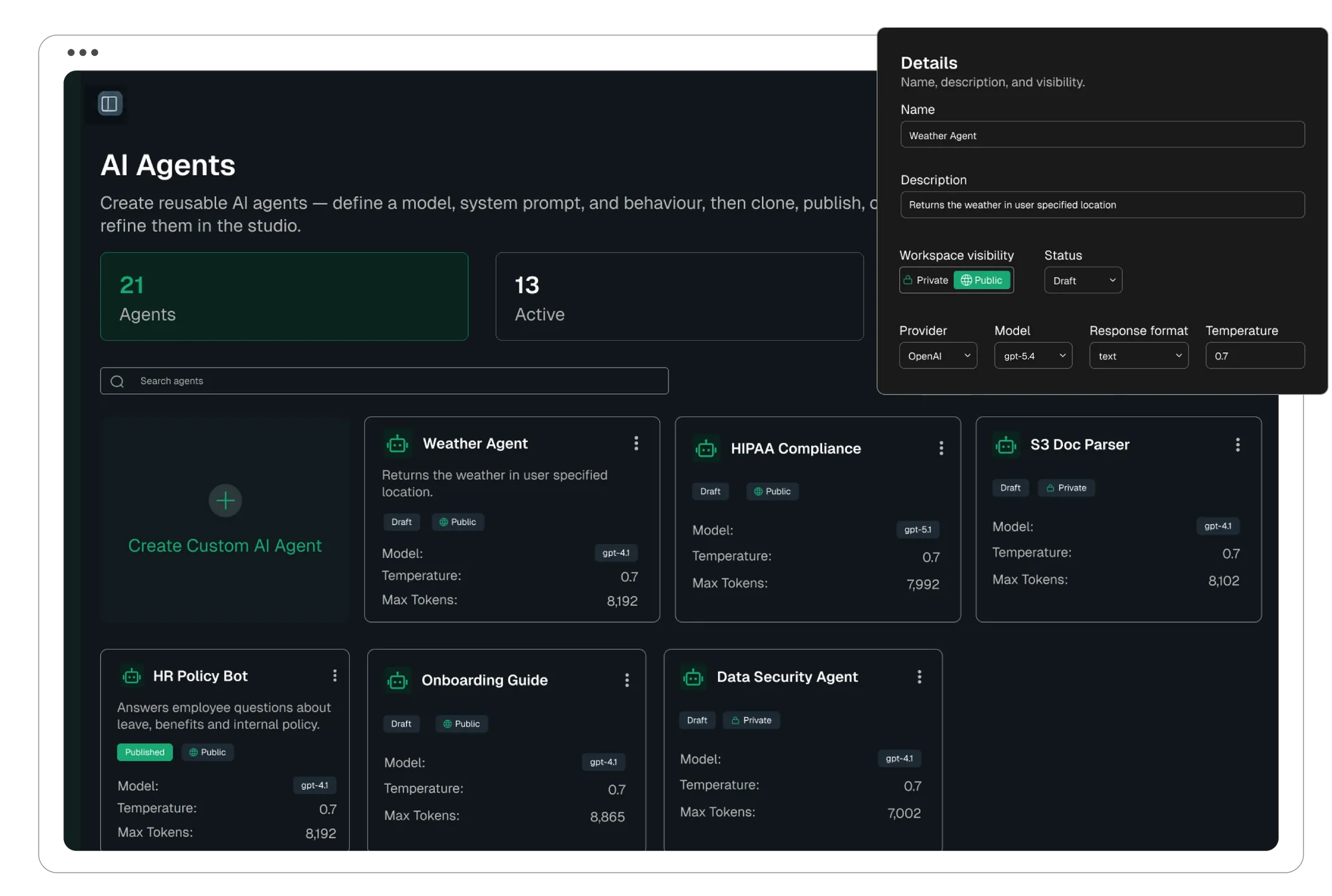Open the Status dropdown showing Draft
Screen dimensions: 1332x896
coord(1083,280)
